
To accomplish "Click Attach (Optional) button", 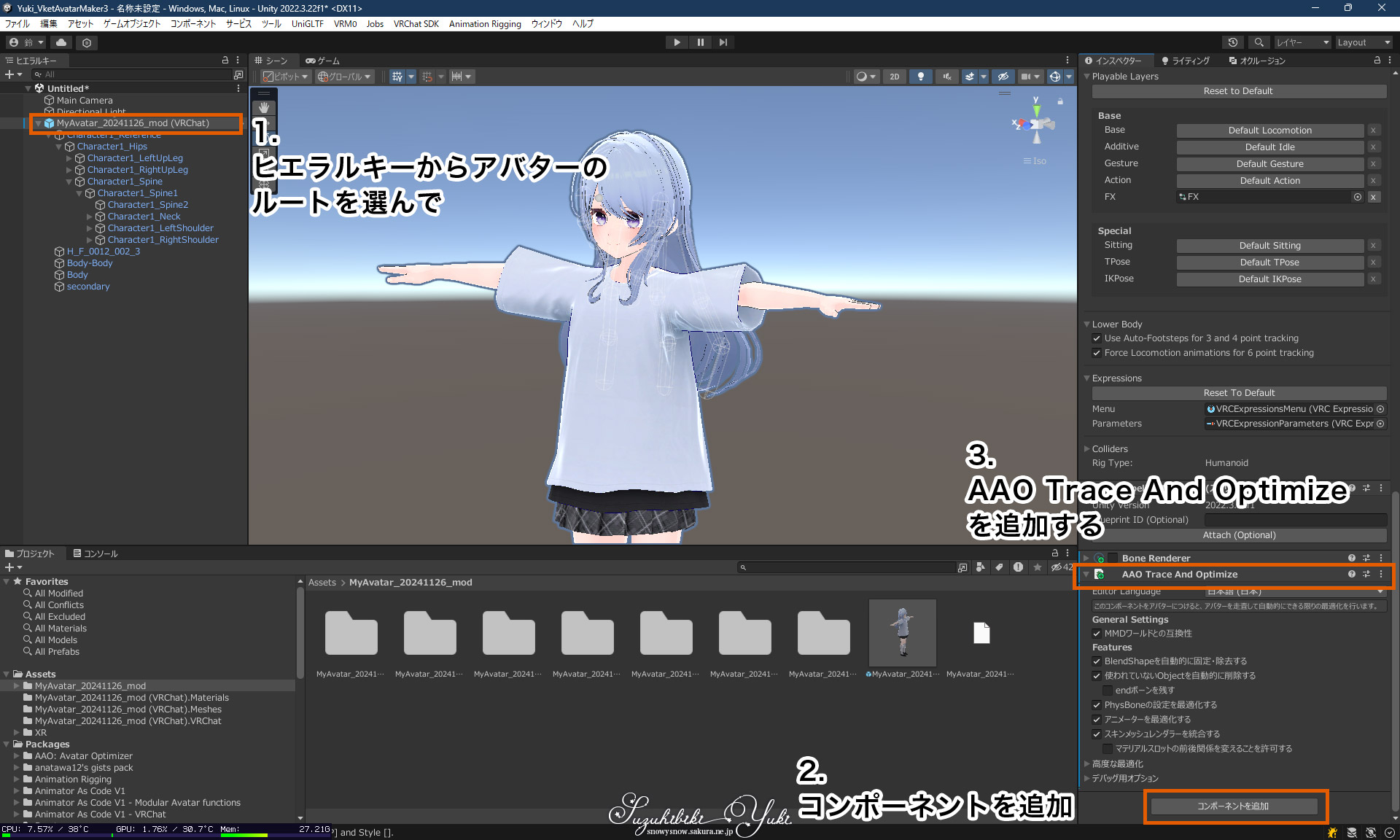I will click(1239, 535).
